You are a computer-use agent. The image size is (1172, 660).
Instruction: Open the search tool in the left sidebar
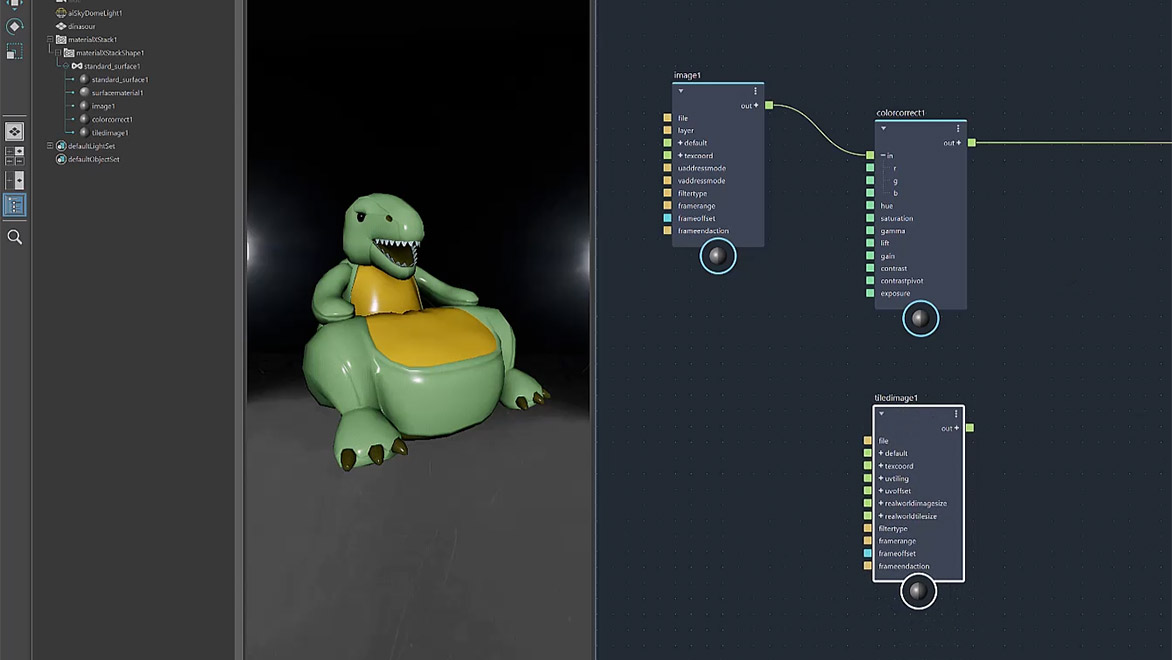point(15,235)
